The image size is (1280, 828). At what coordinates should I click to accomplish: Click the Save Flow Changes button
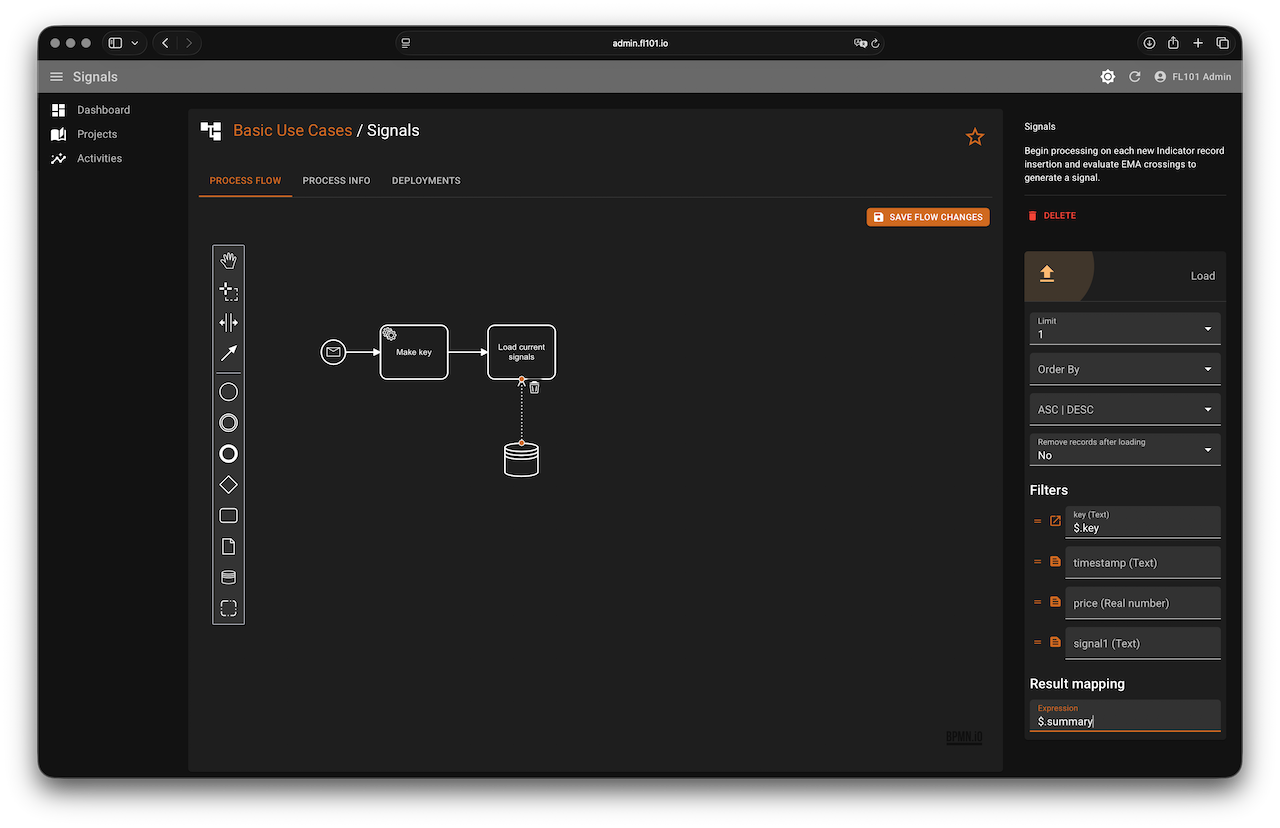point(928,217)
